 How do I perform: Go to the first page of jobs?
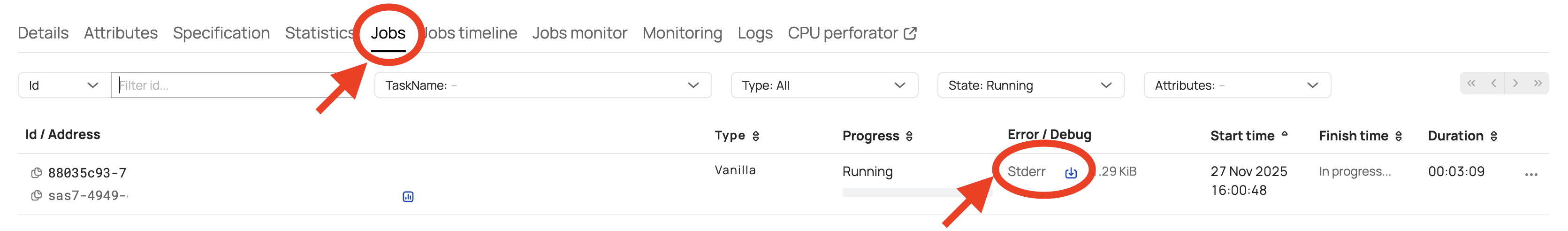tap(1470, 84)
